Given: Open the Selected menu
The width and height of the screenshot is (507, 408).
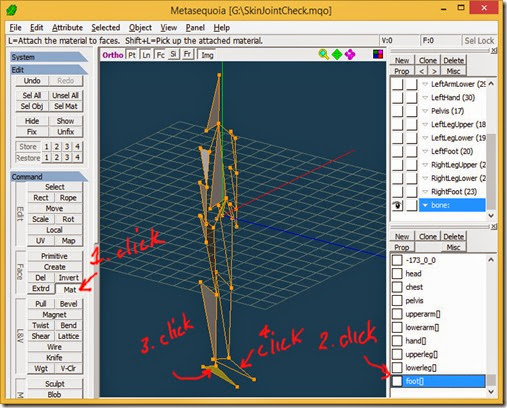Looking at the screenshot, I should (x=106, y=28).
